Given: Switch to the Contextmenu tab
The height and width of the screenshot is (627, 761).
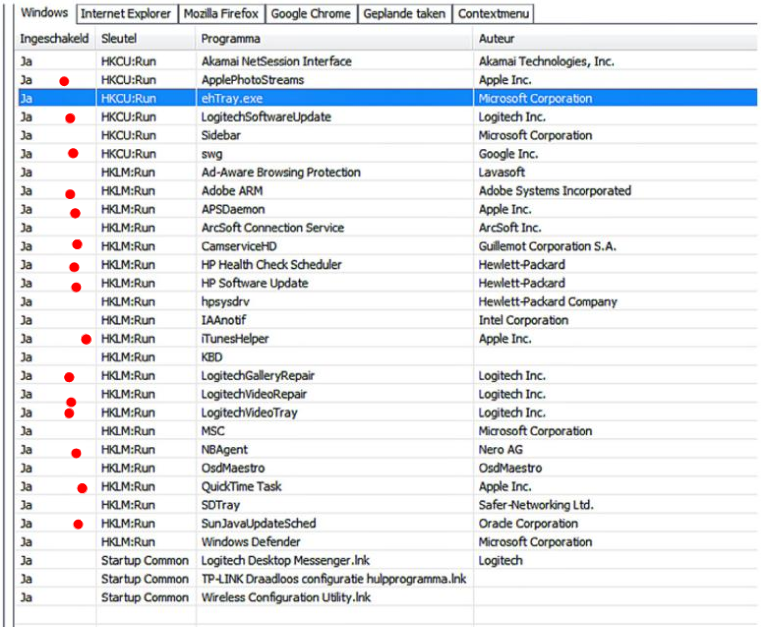Looking at the screenshot, I should coord(493,14).
